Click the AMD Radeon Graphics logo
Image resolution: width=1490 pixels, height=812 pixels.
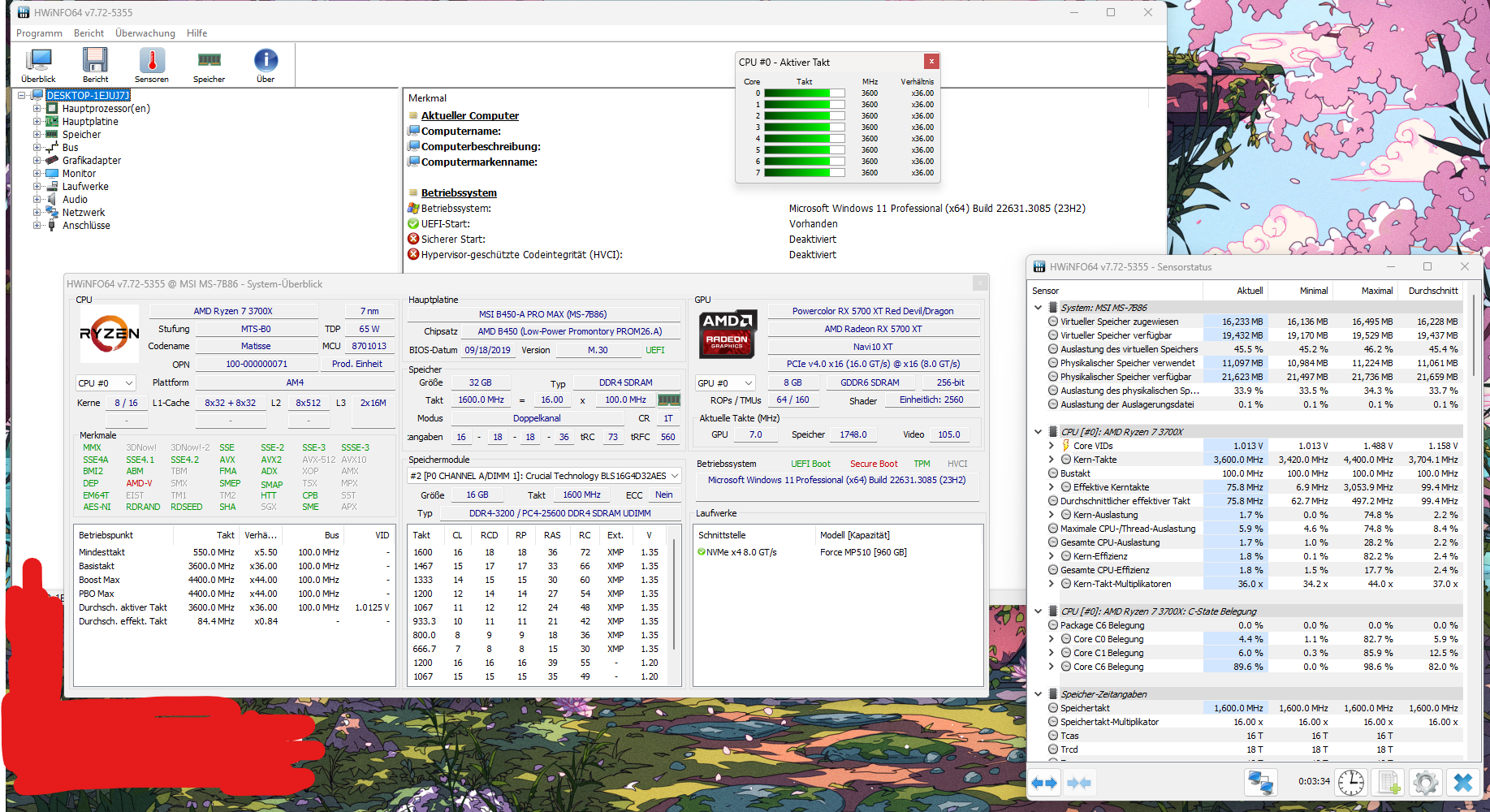point(728,334)
